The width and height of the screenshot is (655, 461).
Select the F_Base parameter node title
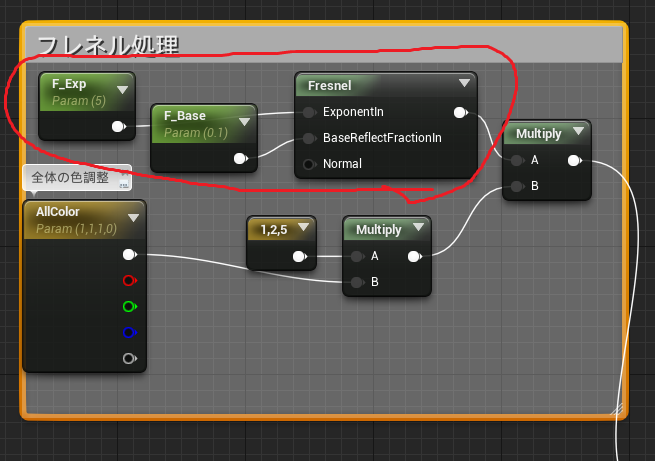185,116
